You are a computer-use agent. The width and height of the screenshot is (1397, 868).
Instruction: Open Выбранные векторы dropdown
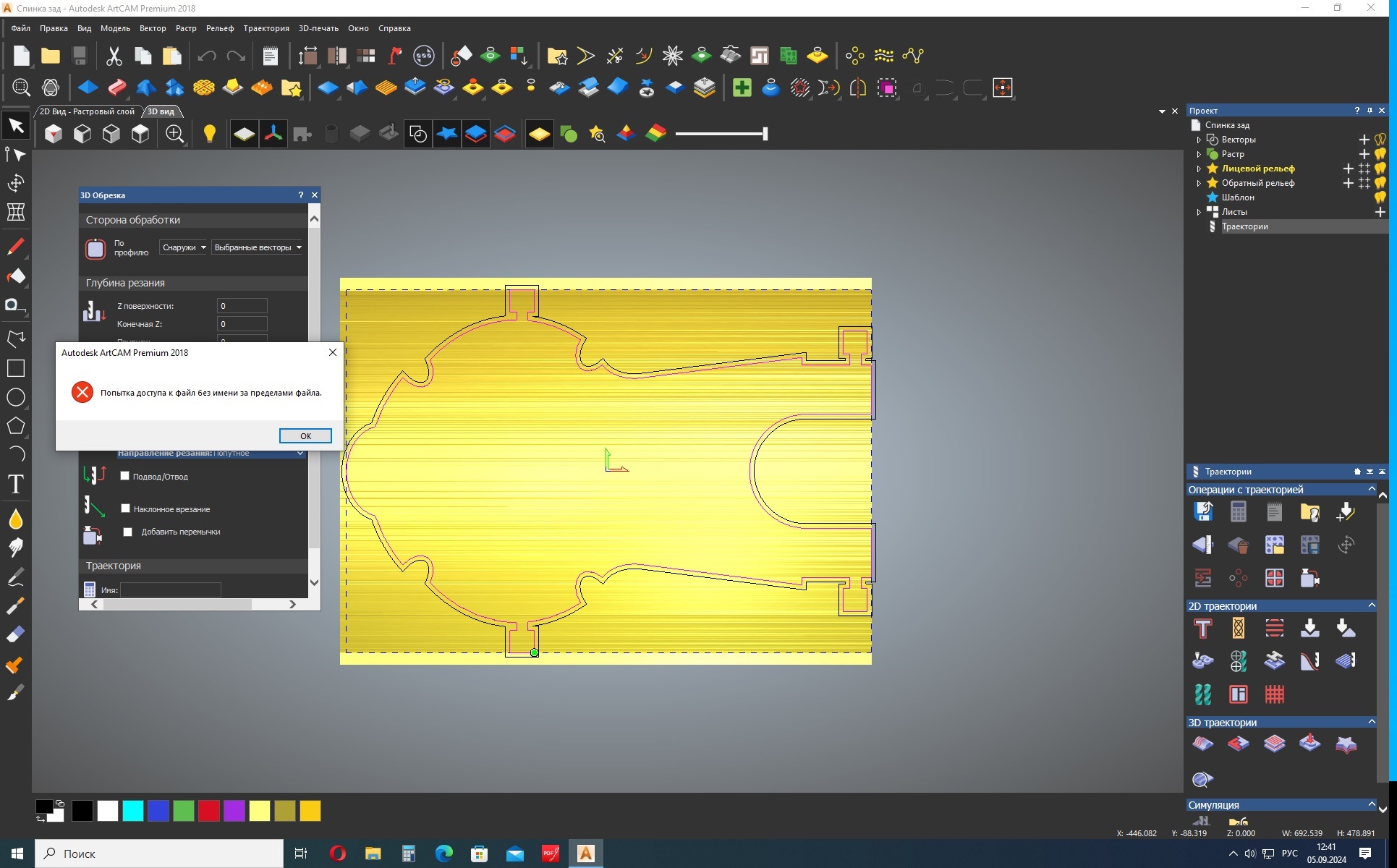click(258, 247)
